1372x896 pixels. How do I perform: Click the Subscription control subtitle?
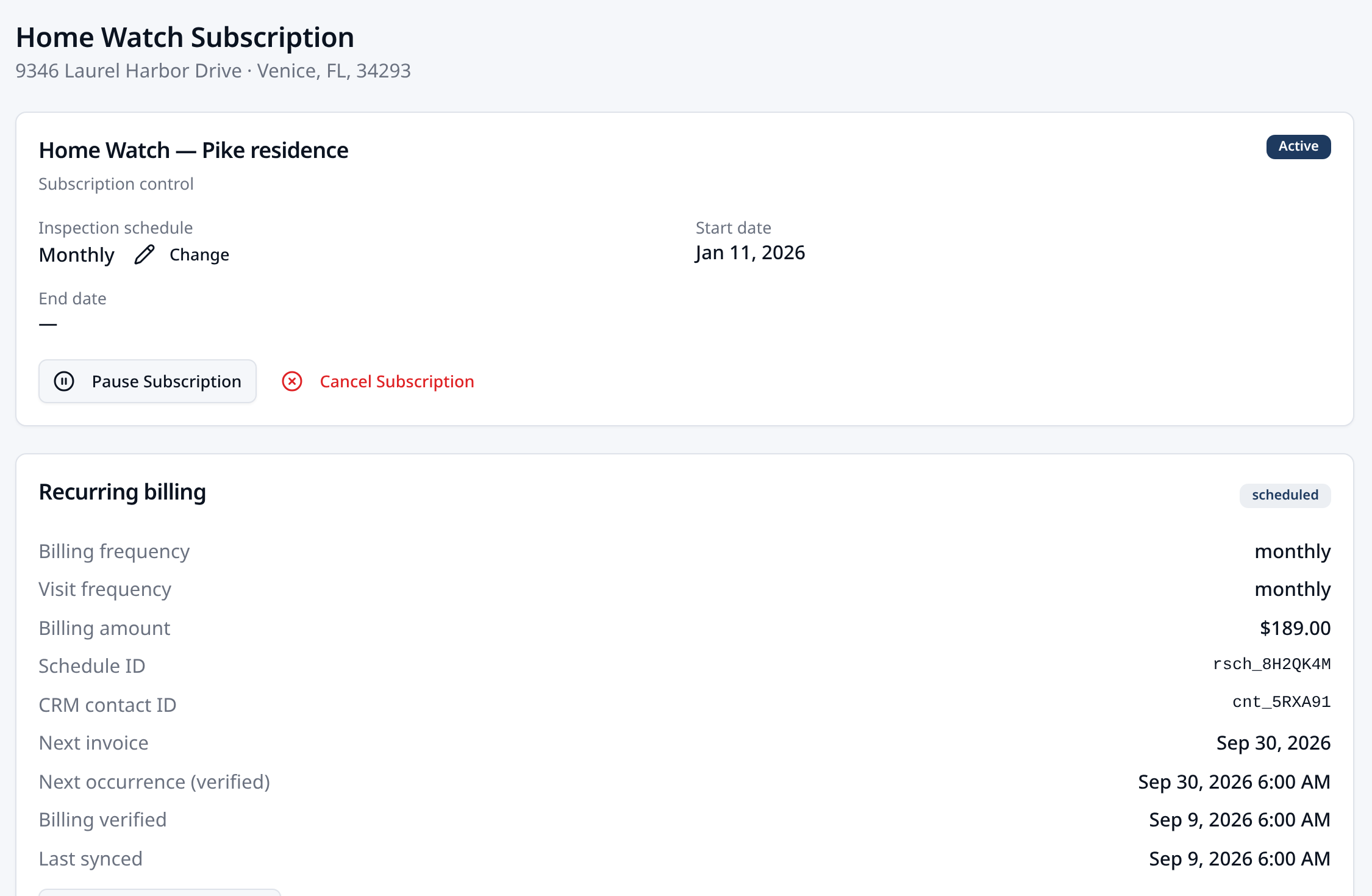click(116, 184)
